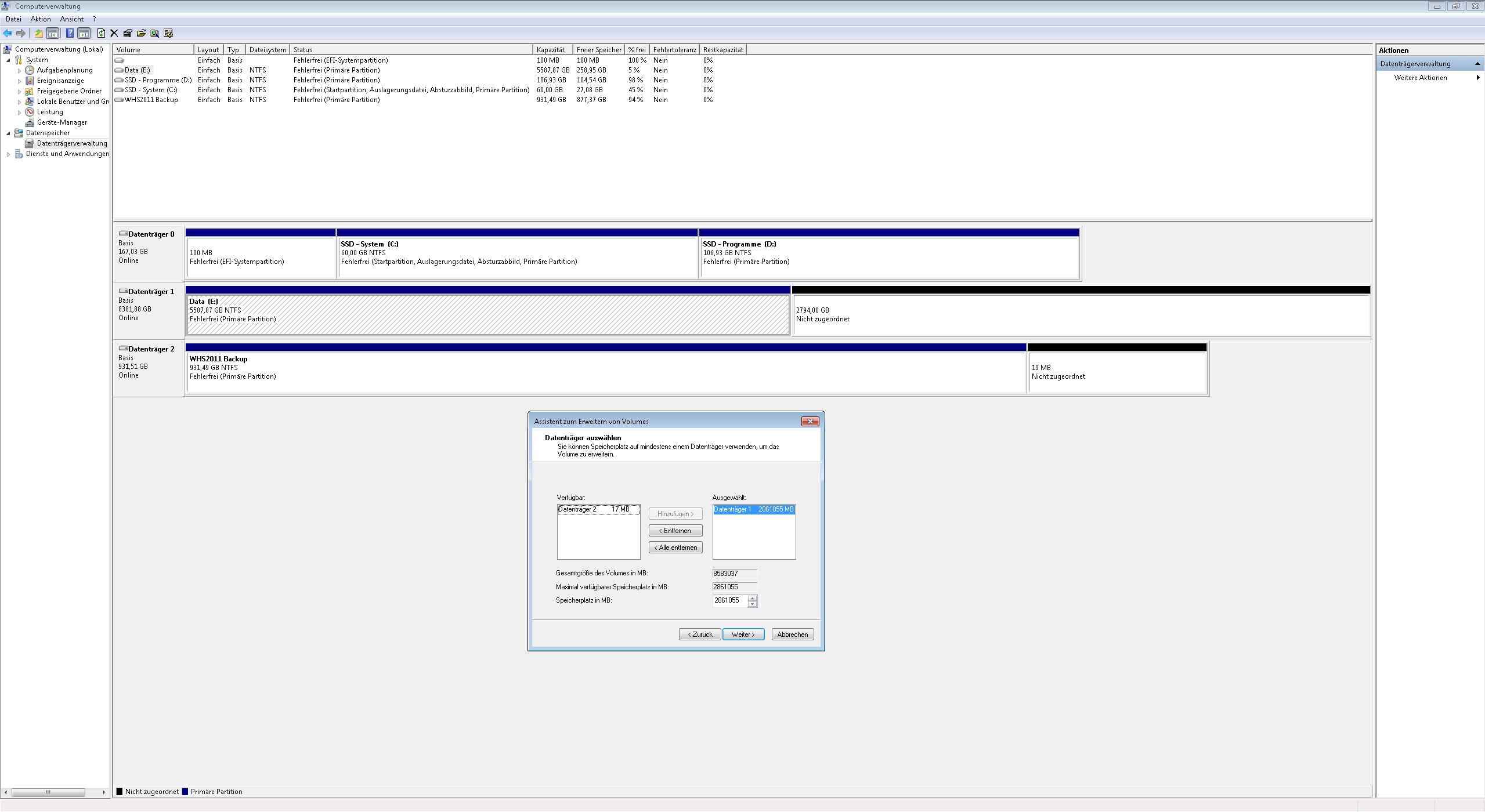Click the magnifier search icon in toolbar
The image size is (1485, 812).
click(x=154, y=33)
